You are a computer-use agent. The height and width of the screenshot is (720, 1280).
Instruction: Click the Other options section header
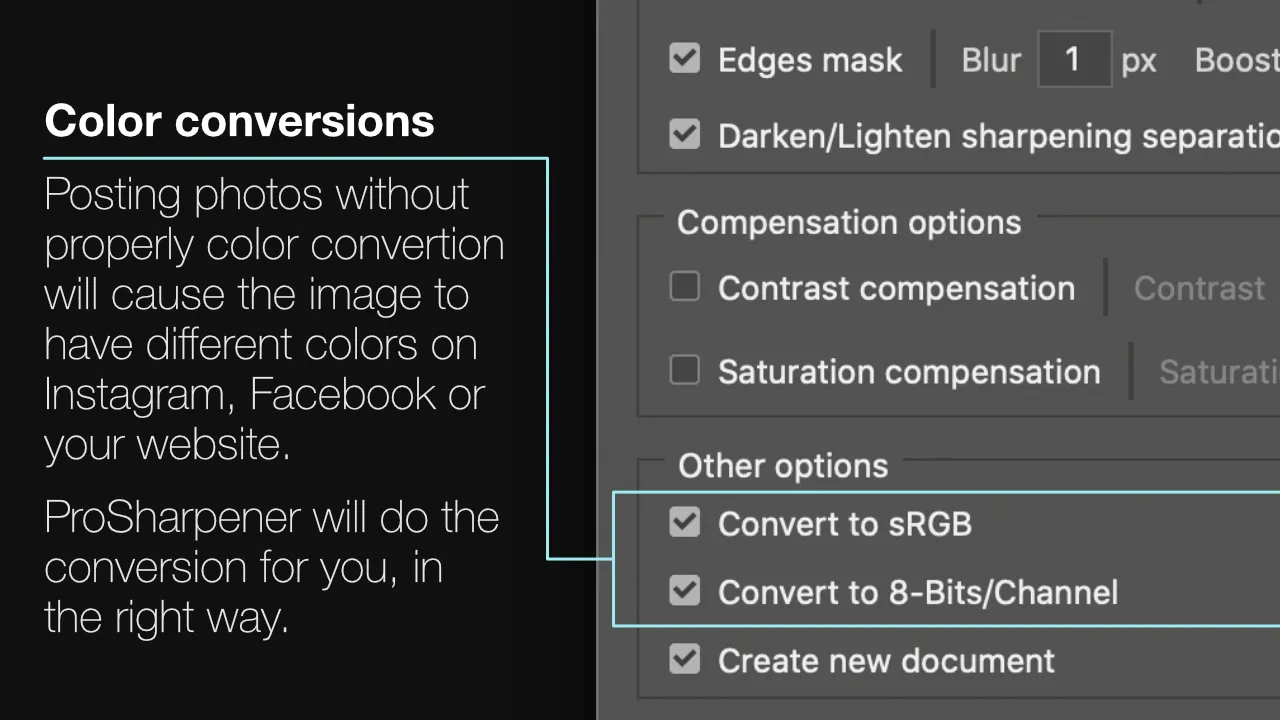tap(782, 465)
